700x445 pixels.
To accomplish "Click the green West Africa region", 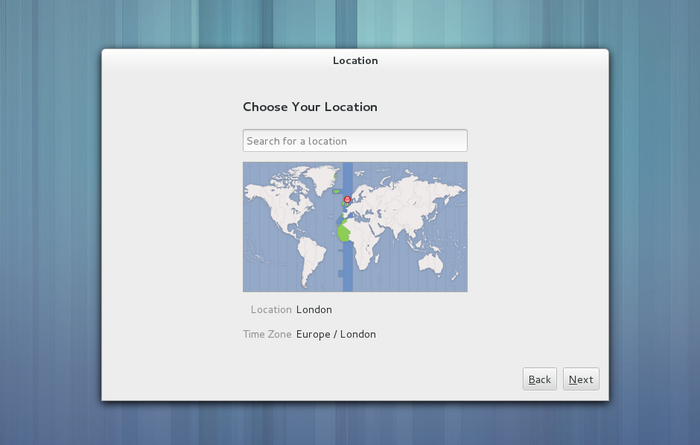I will pyautogui.click(x=343, y=233).
